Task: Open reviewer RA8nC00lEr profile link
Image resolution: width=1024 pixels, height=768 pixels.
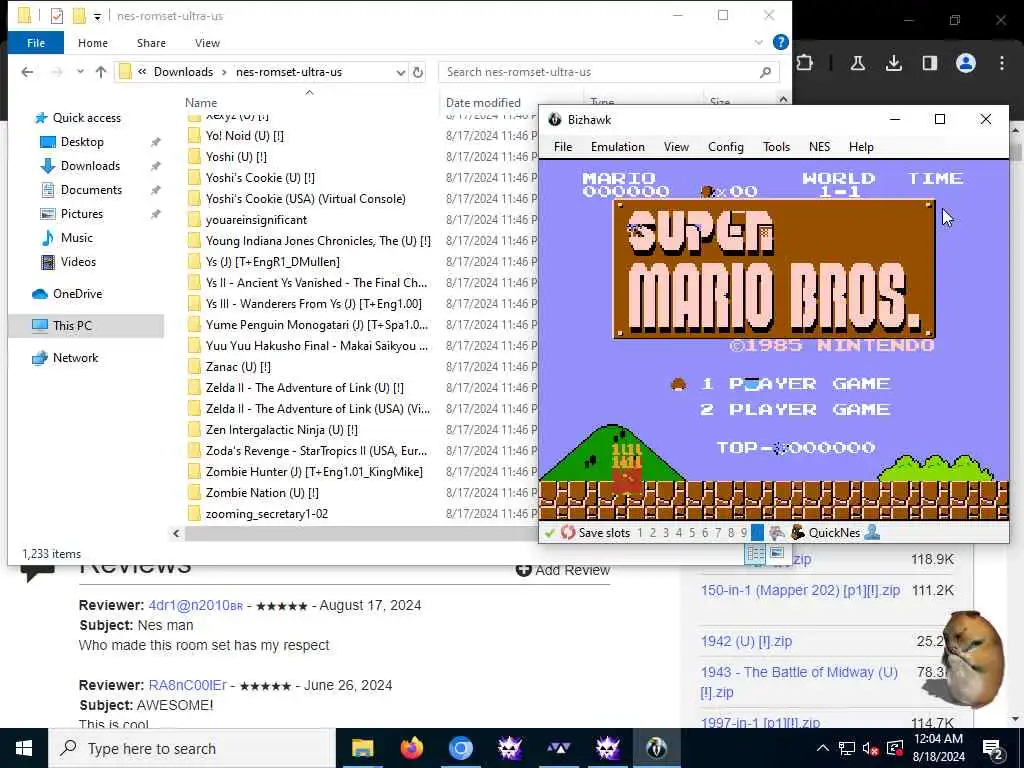Action: click(x=187, y=685)
